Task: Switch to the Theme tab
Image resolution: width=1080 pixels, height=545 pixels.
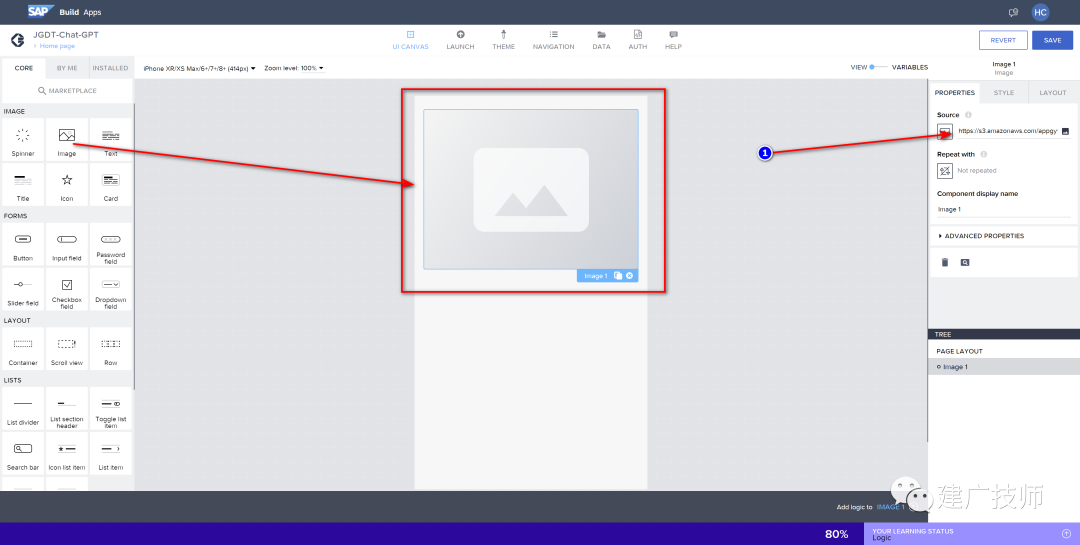Action: [503, 40]
